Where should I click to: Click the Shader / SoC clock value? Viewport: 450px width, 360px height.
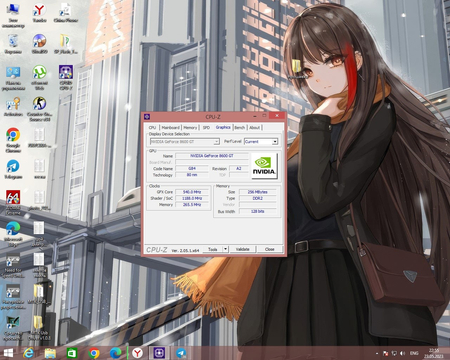[x=192, y=198]
